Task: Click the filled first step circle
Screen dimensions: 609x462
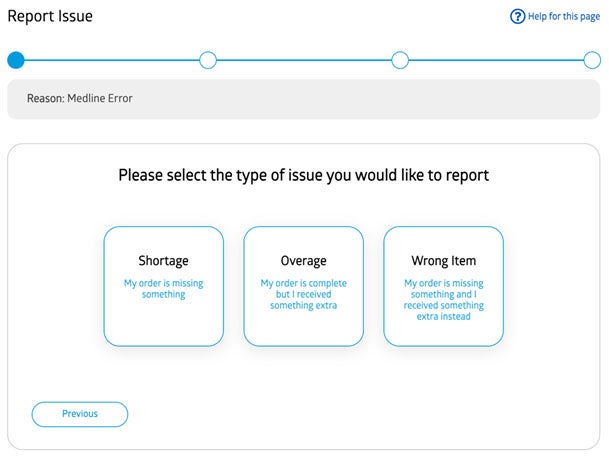Action: [16, 60]
